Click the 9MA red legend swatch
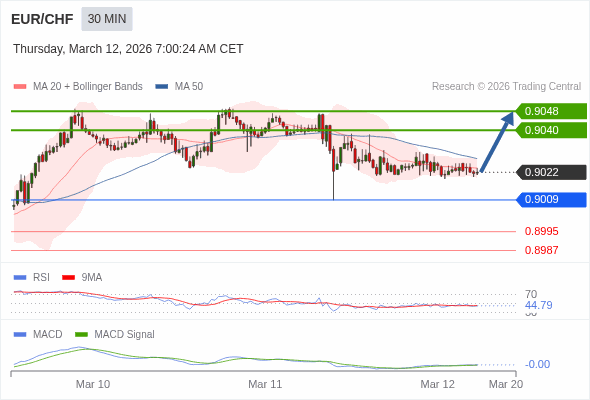The height and width of the screenshot is (400, 590). click(68, 278)
